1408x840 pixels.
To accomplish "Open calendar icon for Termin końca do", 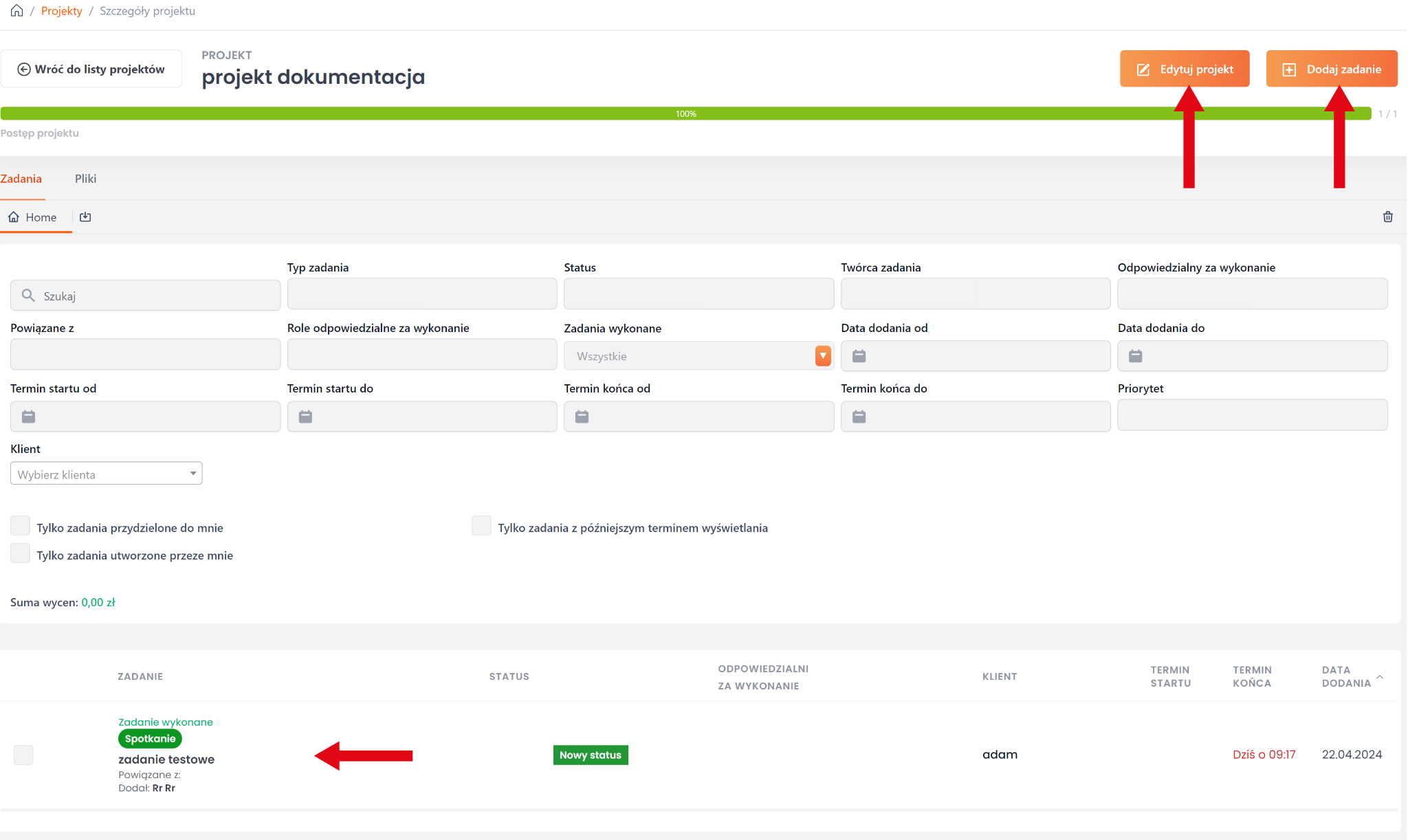I will [x=859, y=417].
